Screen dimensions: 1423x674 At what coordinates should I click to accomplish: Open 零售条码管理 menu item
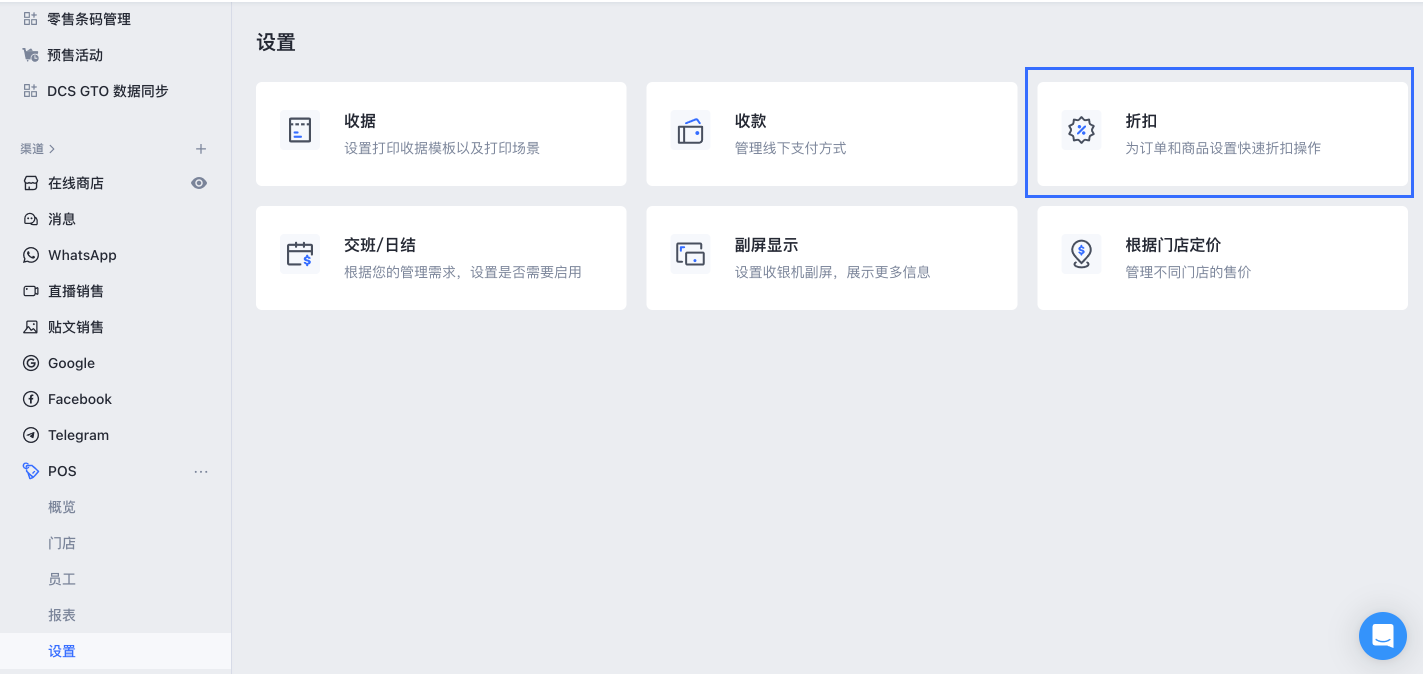coord(89,19)
